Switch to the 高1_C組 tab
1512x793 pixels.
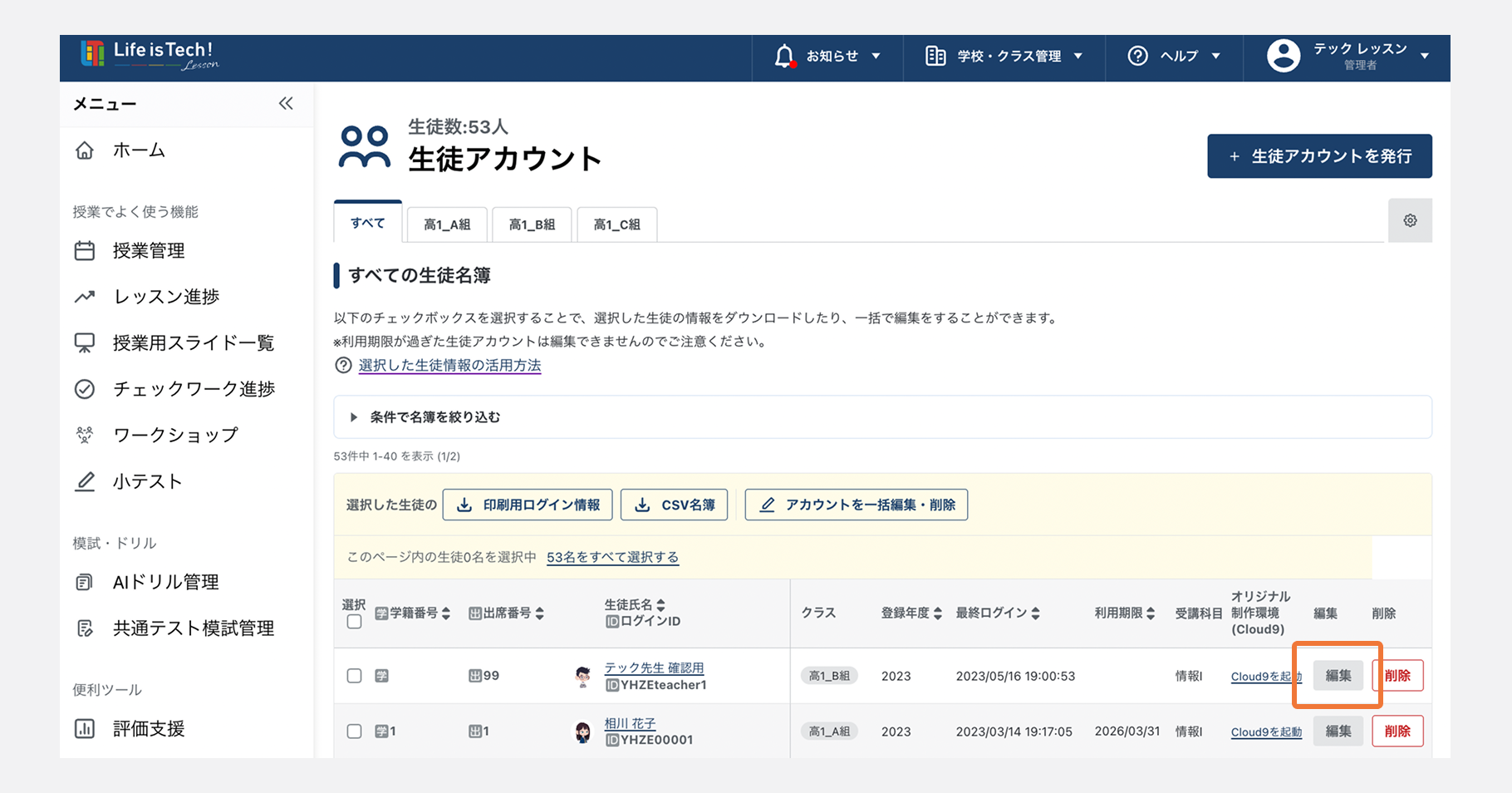[x=616, y=224]
